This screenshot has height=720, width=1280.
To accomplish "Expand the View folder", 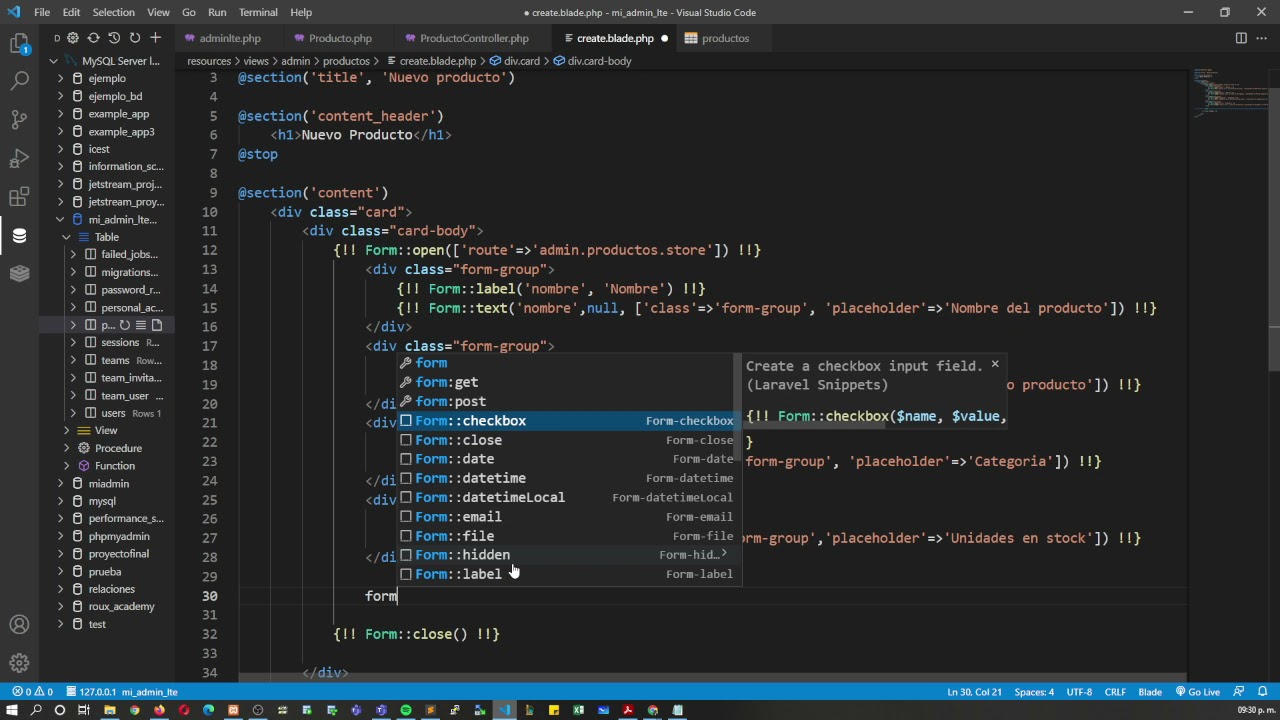I will click(67, 430).
